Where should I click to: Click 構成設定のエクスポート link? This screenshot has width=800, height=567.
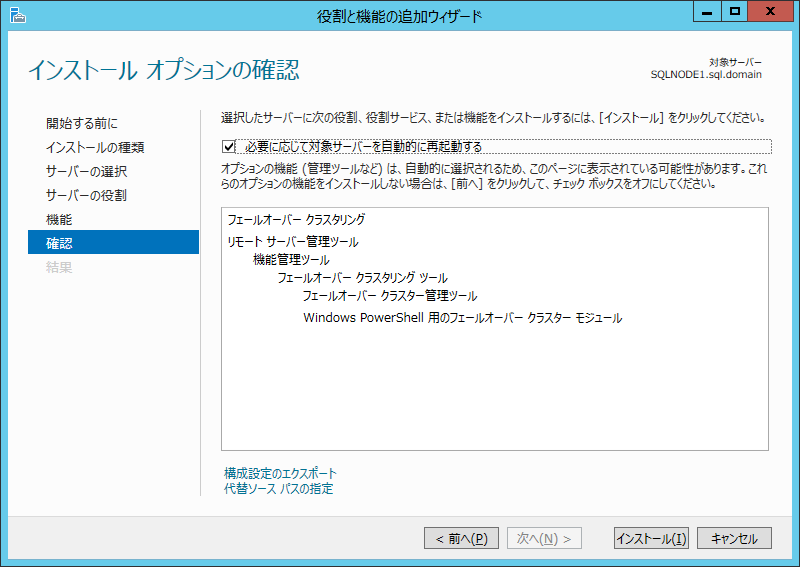tap(280, 473)
